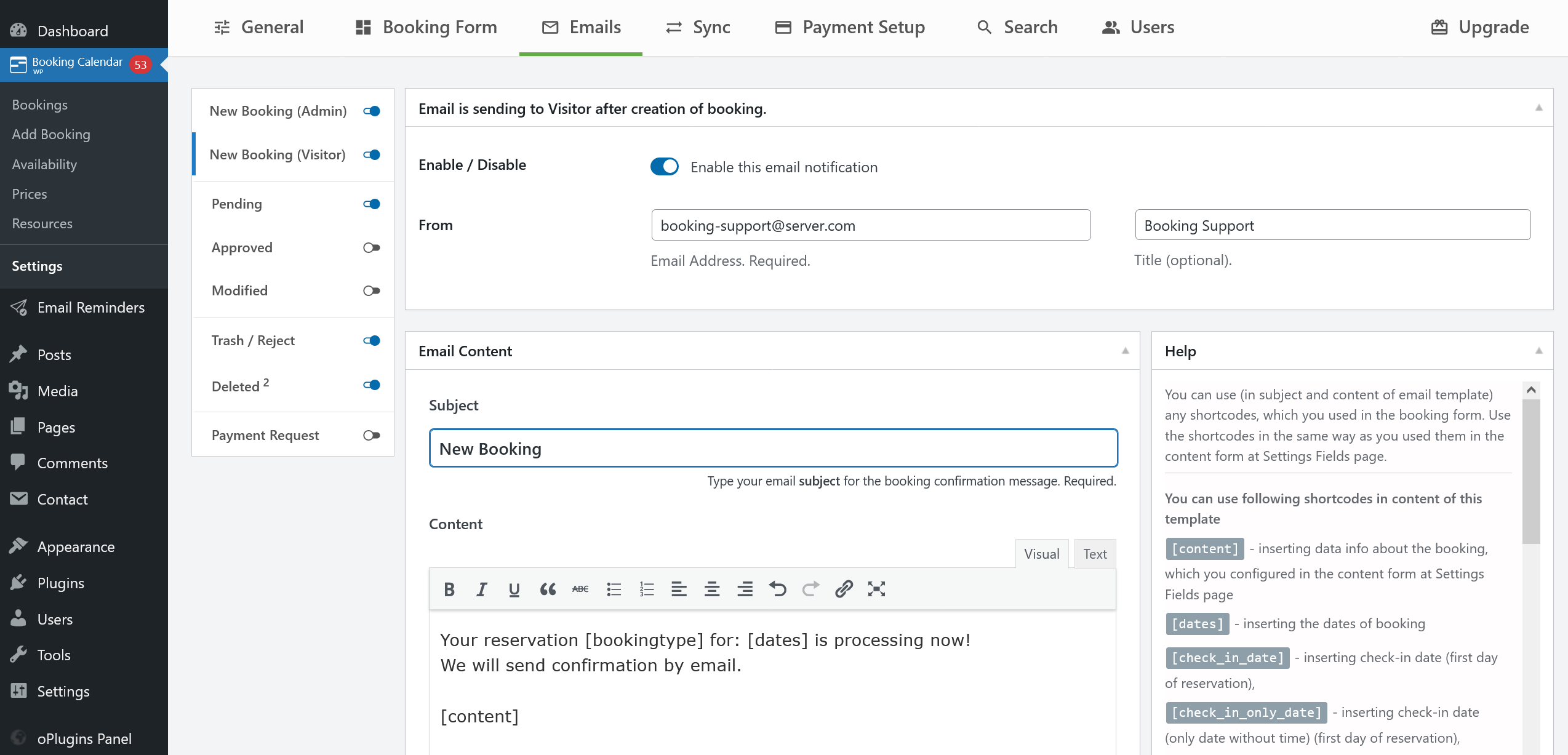Click the Email Reminders paper-plane icon
The image size is (1568, 755).
point(18,307)
